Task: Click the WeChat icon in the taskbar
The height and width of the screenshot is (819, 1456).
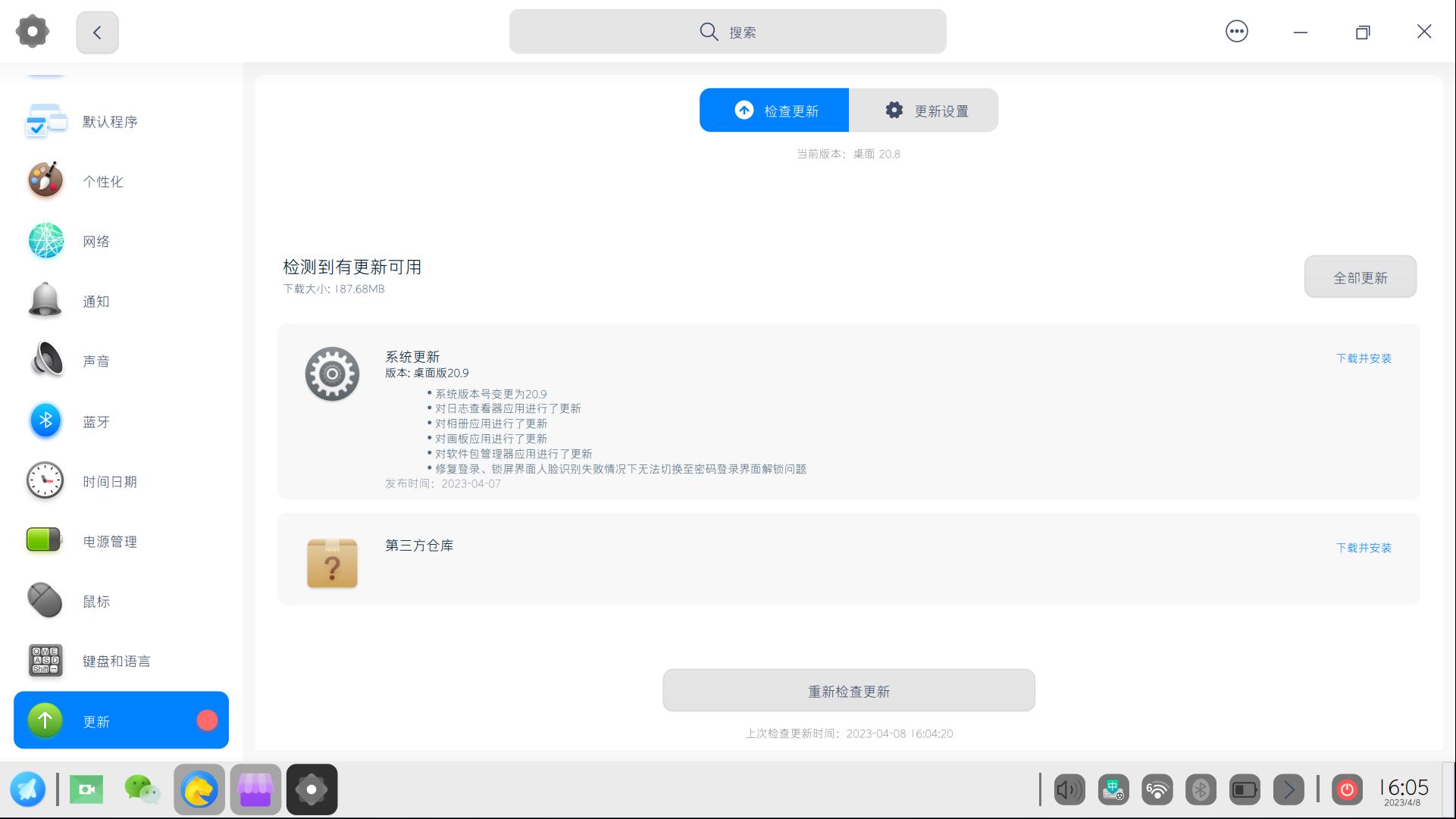Action: click(142, 789)
